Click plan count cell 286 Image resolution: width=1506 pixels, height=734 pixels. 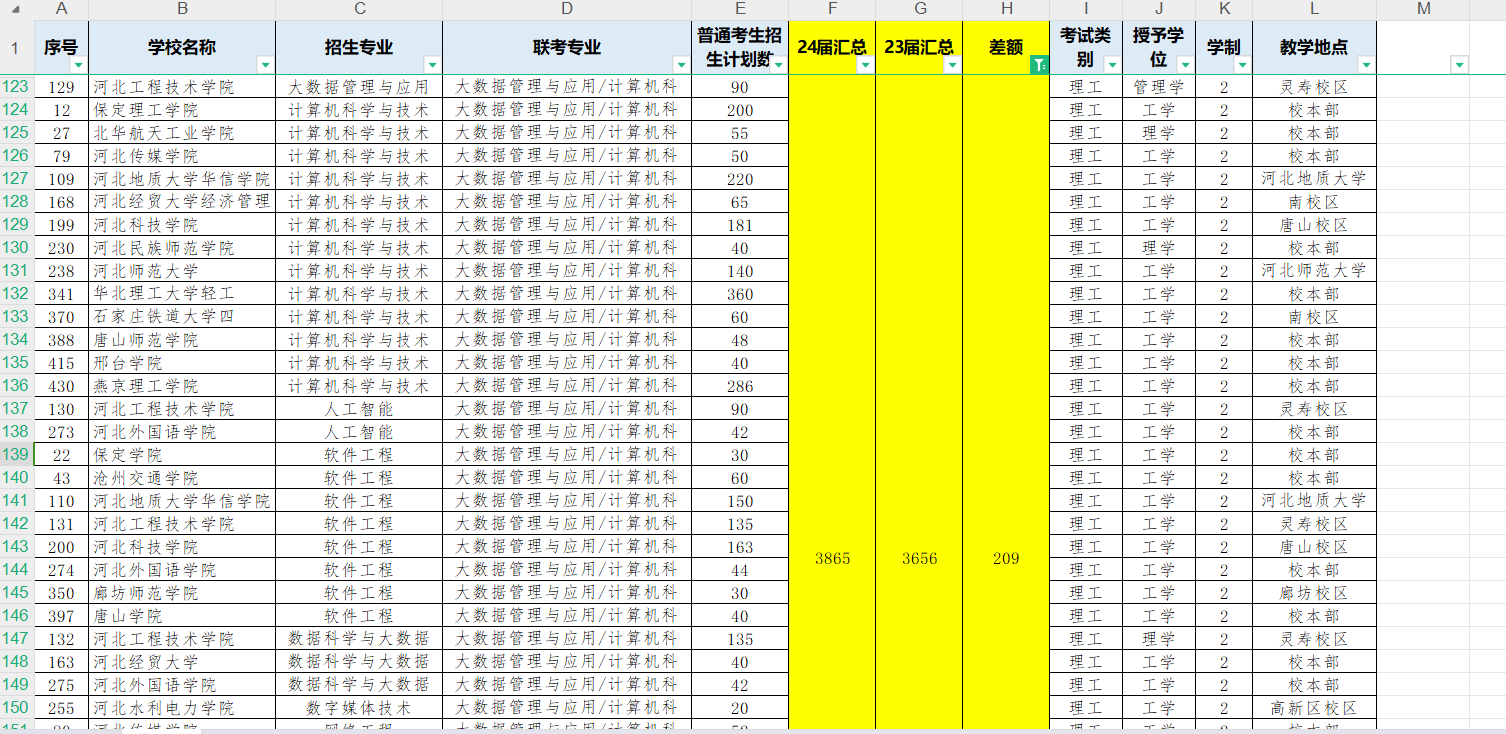[x=740, y=386]
